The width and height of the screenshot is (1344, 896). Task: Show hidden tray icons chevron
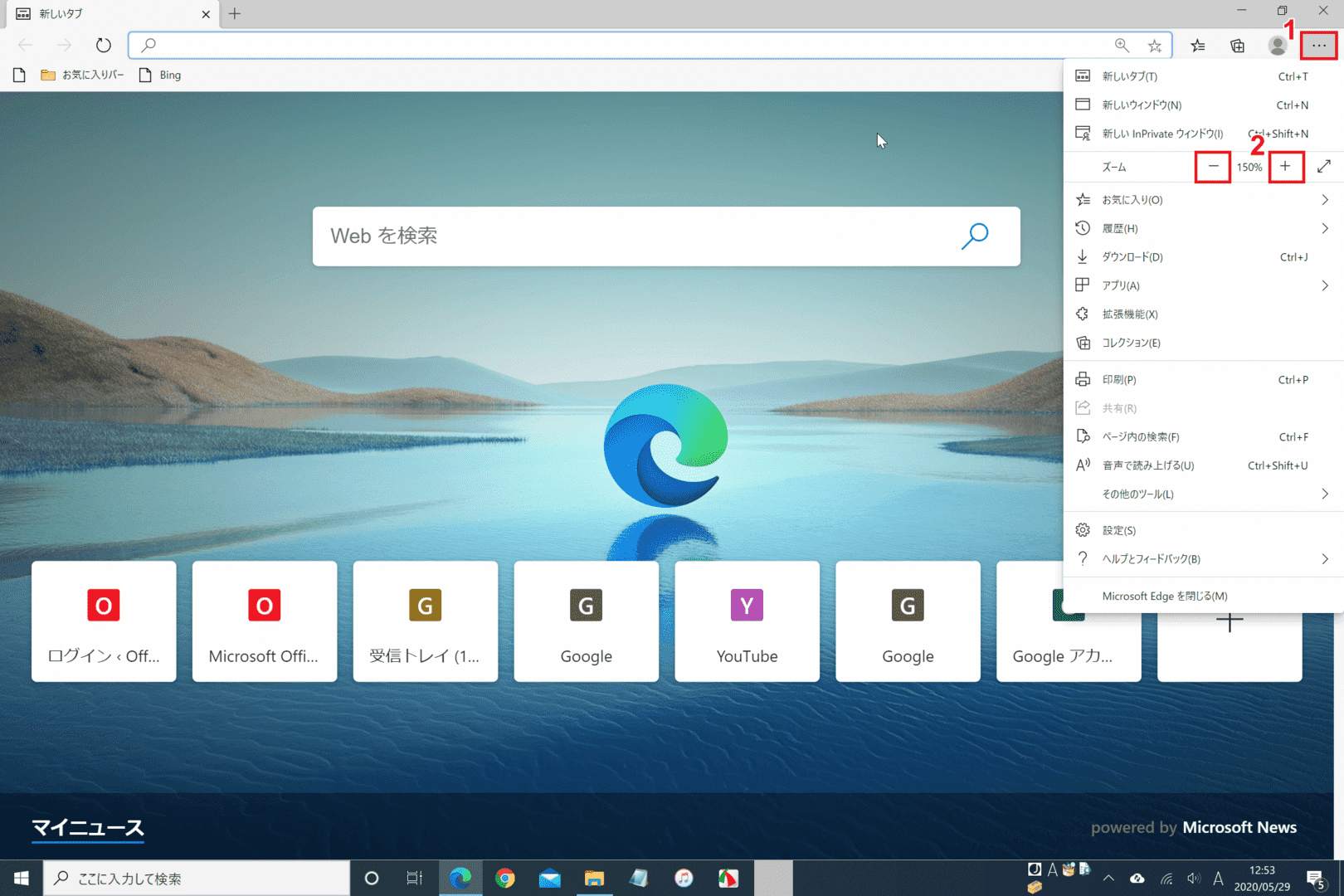pyautogui.click(x=1108, y=879)
